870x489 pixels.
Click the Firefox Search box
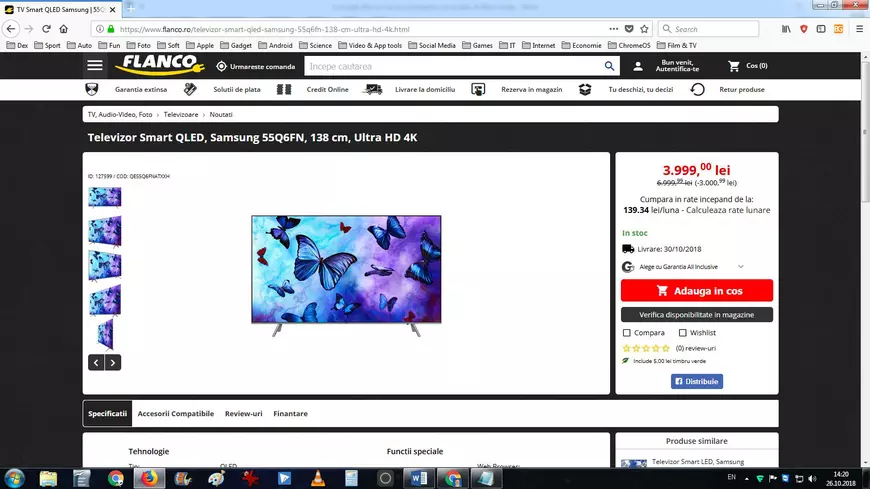point(709,29)
